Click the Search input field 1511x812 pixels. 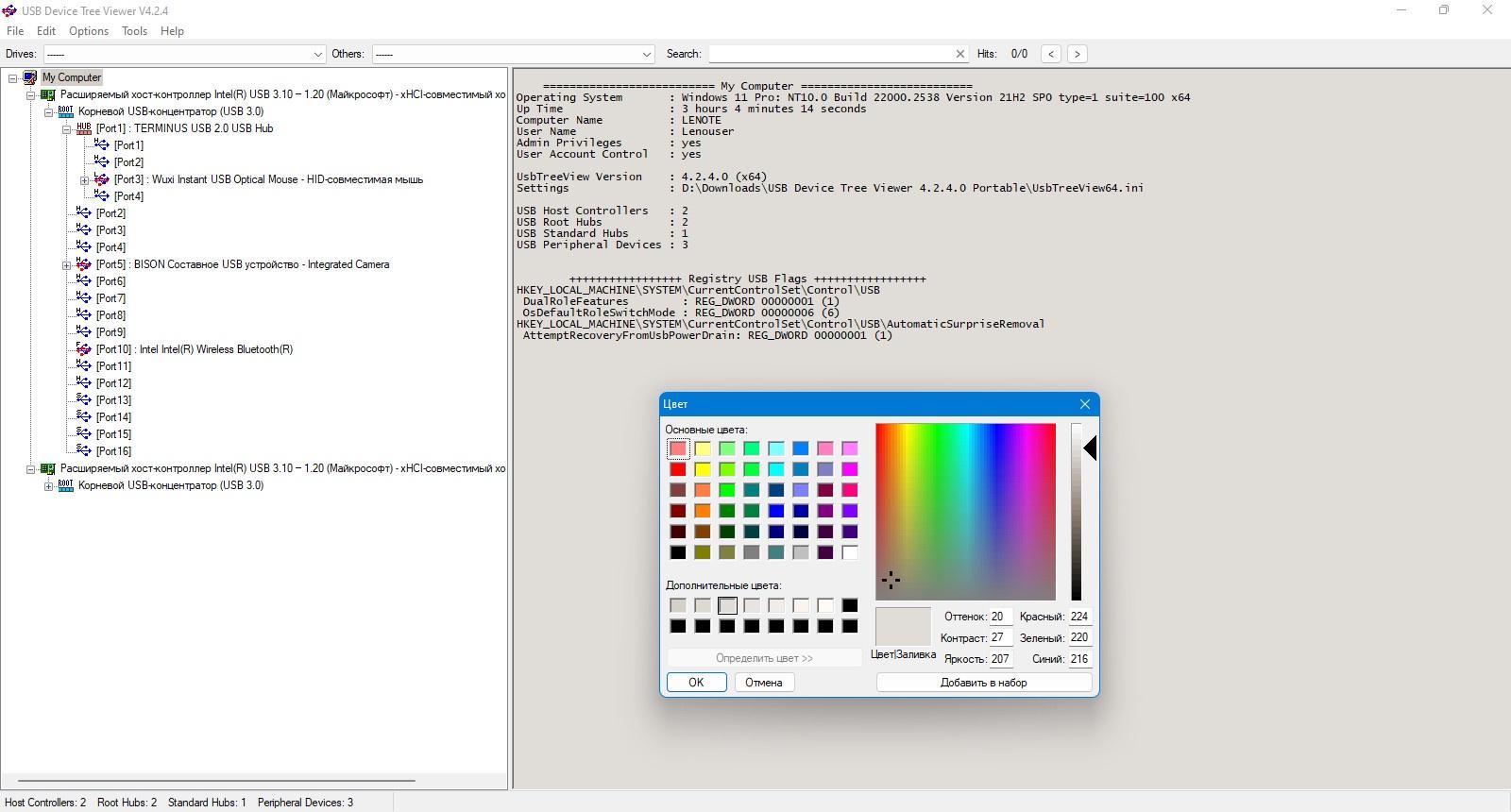pos(831,54)
